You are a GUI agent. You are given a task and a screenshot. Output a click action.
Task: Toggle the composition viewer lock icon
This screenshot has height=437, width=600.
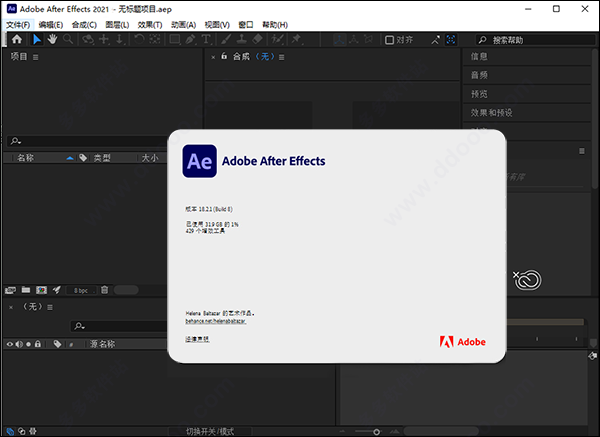click(224, 57)
